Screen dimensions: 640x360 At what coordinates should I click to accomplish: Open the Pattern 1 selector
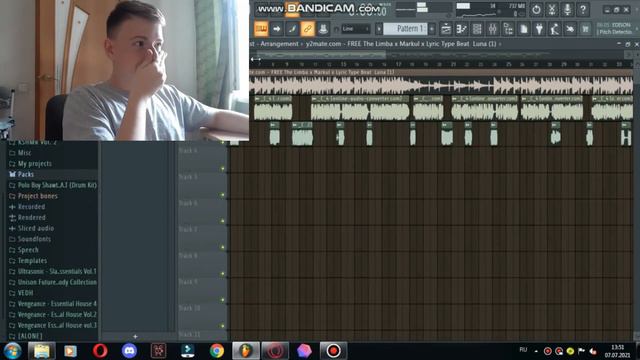pos(406,29)
